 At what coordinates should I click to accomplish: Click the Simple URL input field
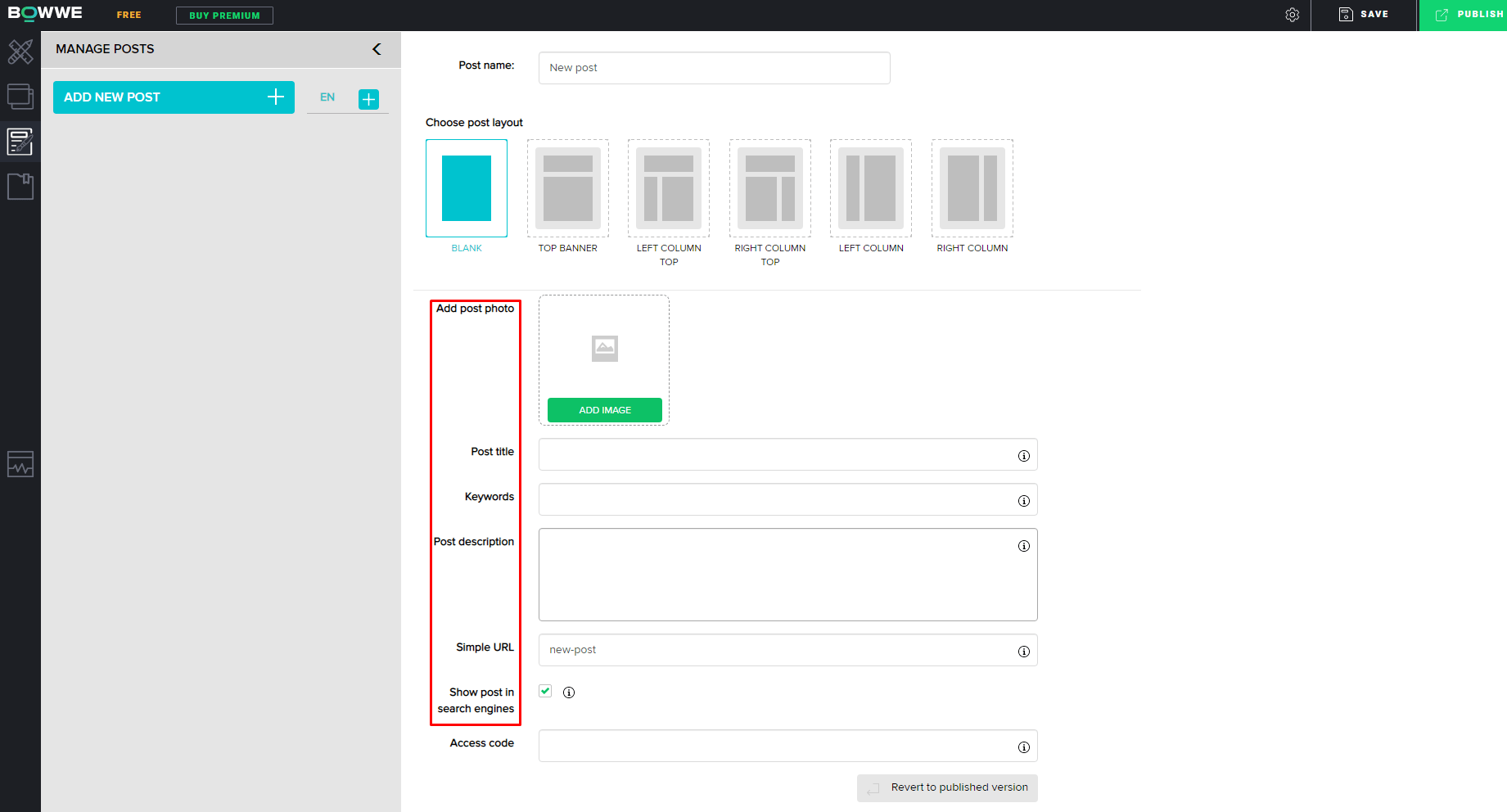pyautogui.click(x=788, y=650)
